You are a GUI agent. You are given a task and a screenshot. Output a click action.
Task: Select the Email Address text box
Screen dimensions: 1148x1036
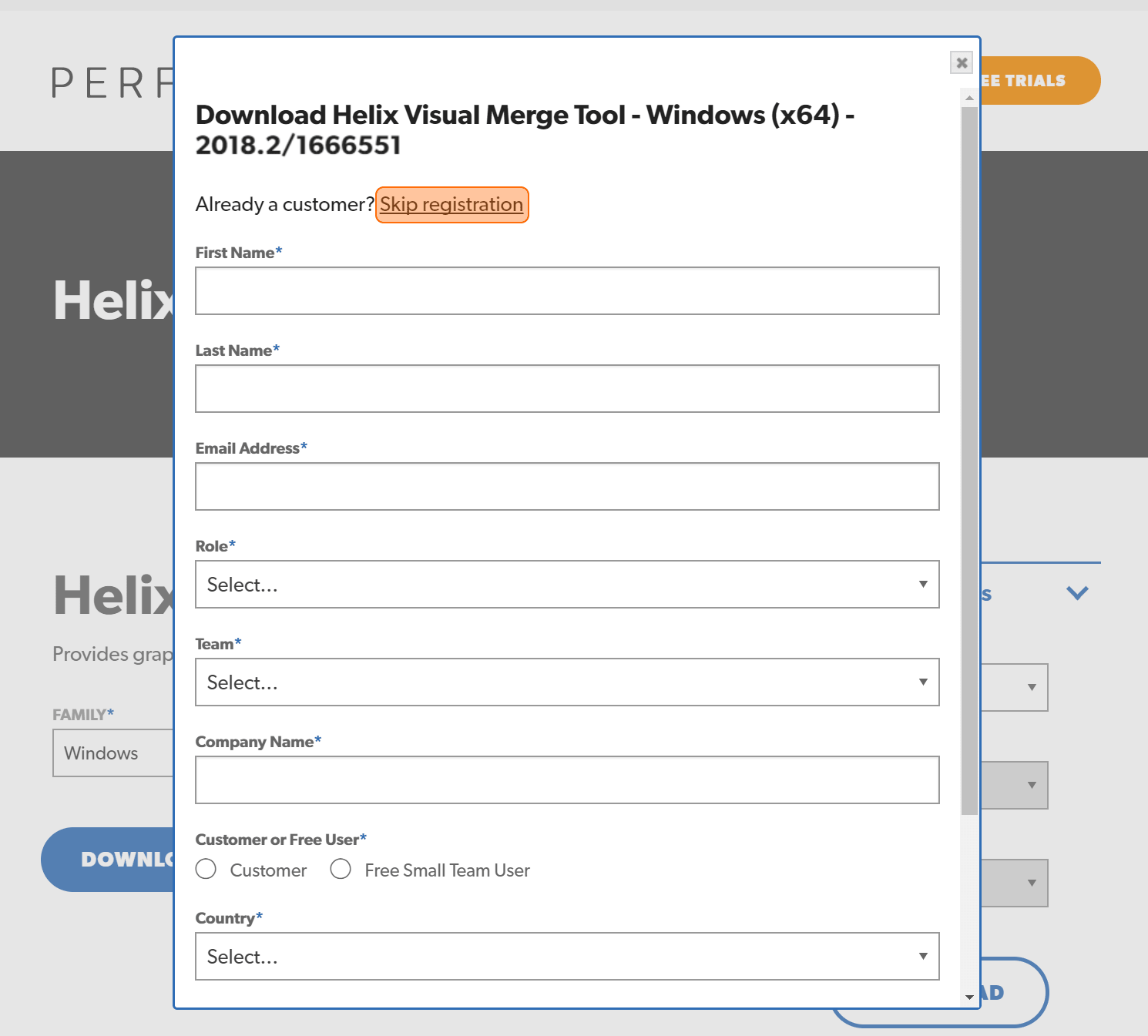tap(567, 487)
